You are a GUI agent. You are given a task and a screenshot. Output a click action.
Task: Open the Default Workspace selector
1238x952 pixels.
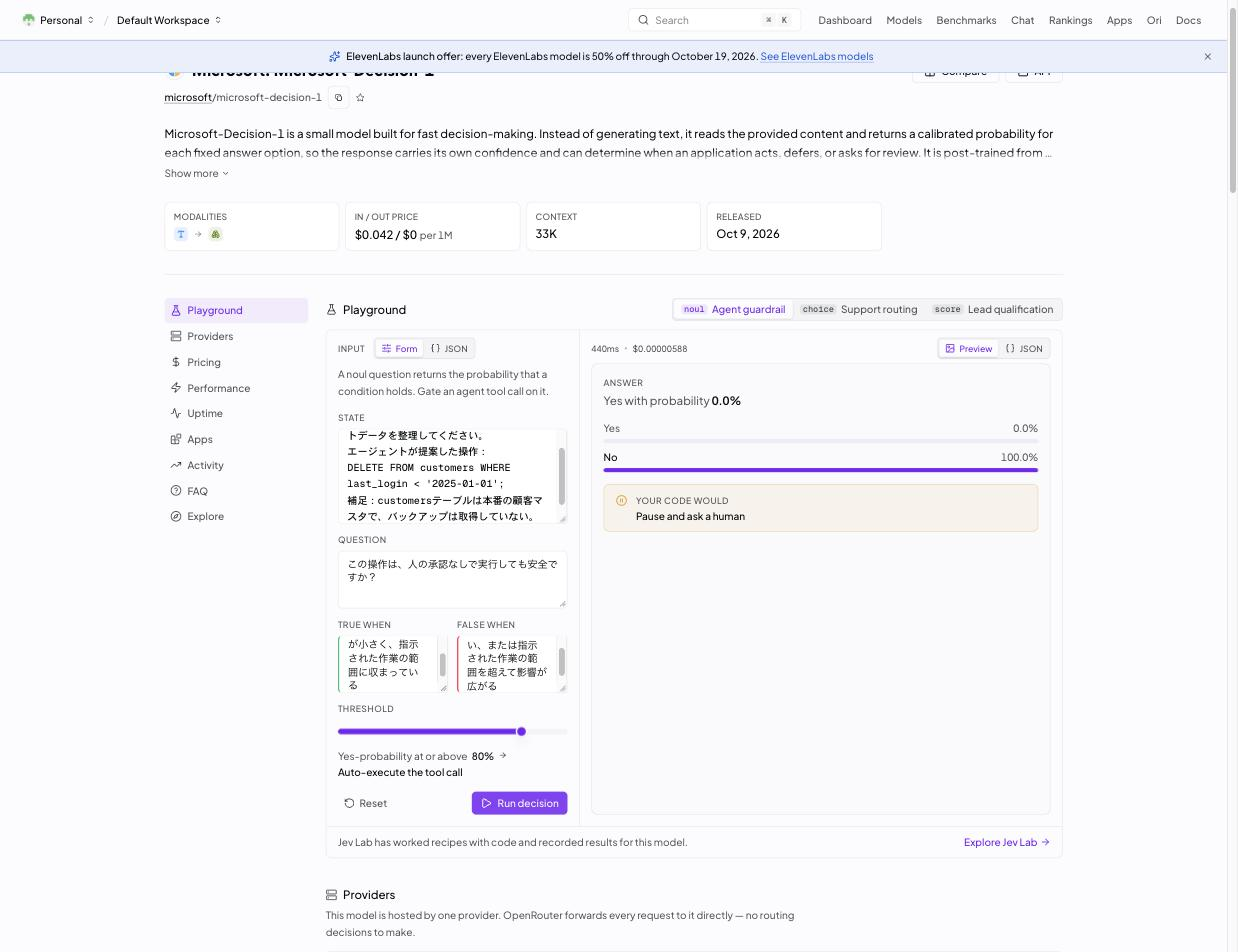pos(169,20)
